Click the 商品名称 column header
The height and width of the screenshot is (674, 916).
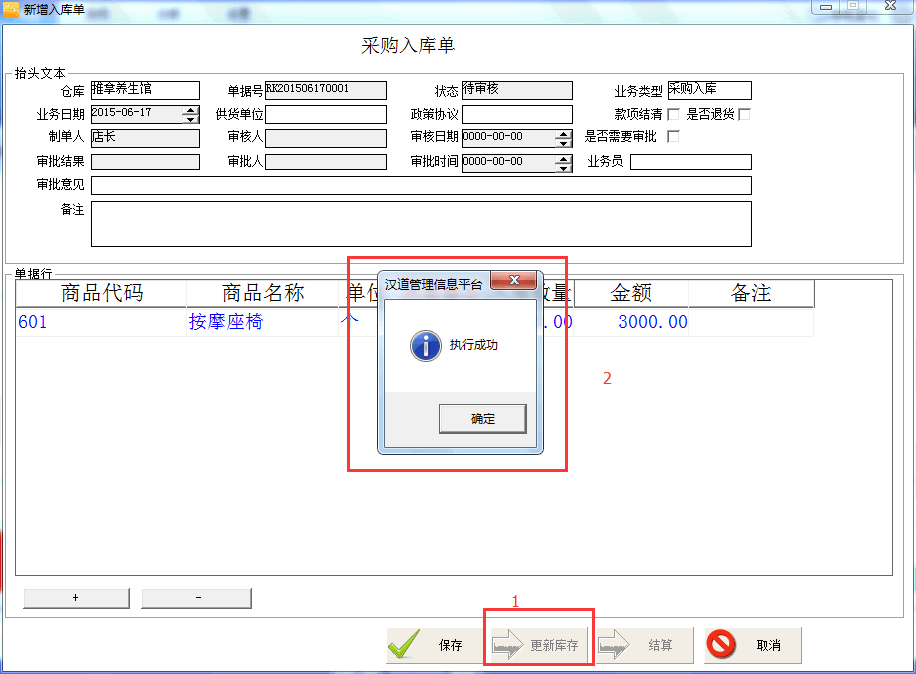(x=262, y=293)
